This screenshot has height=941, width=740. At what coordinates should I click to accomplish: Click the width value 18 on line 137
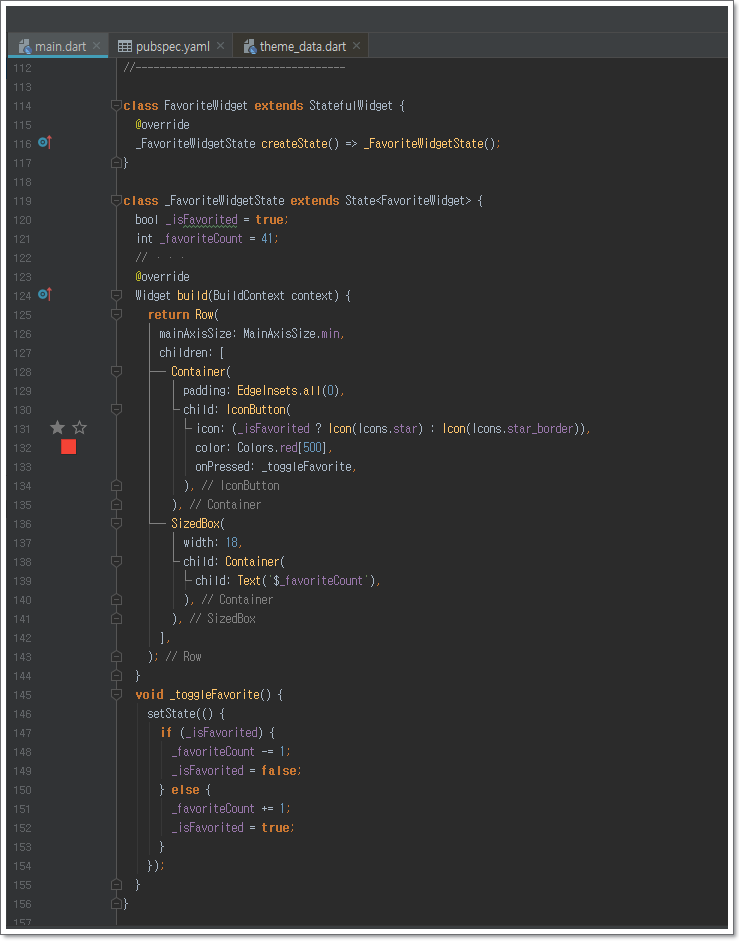pyautogui.click(x=232, y=543)
